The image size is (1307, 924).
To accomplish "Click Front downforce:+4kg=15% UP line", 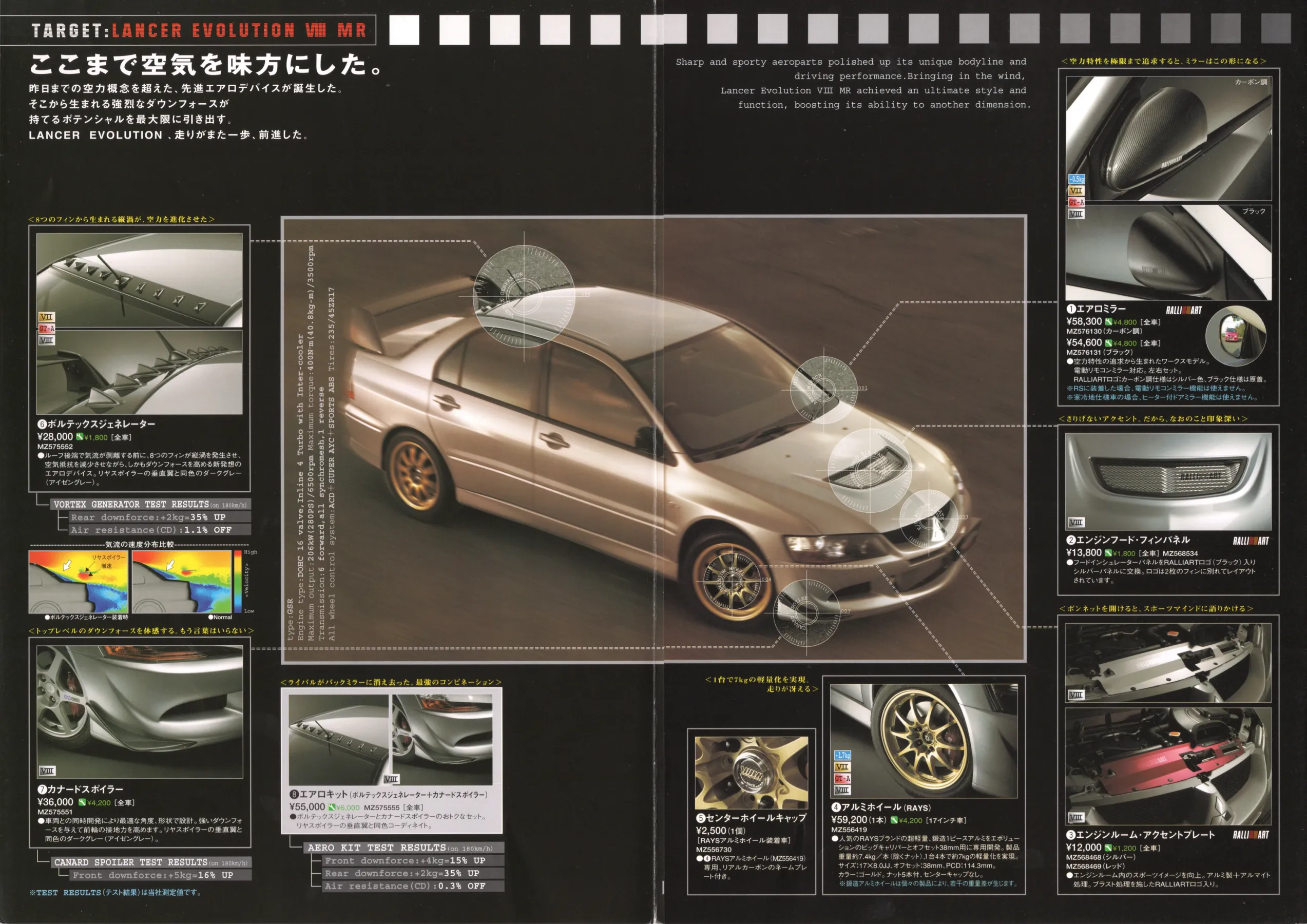I will [x=413, y=861].
